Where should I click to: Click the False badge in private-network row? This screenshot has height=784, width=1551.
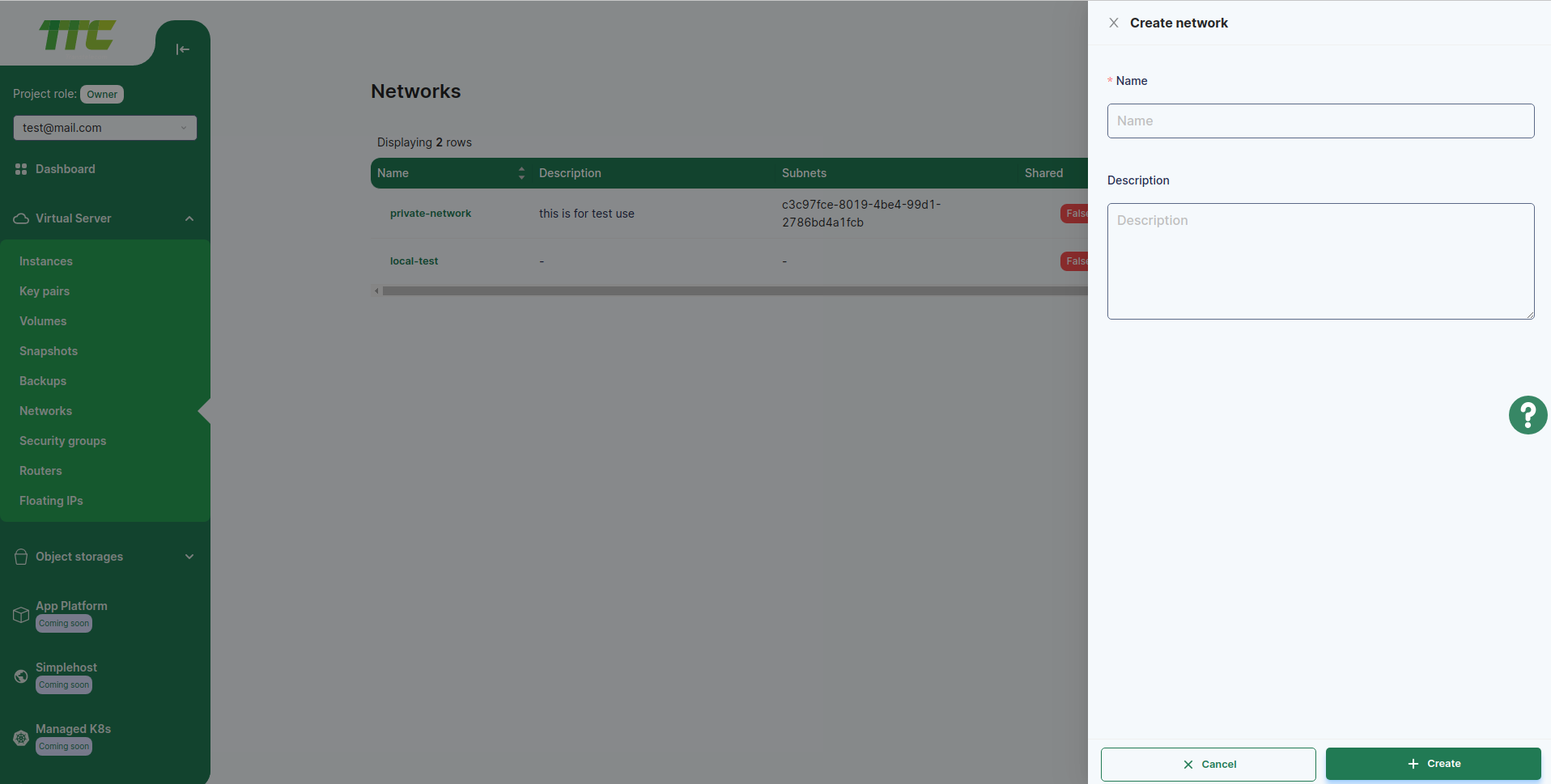[x=1075, y=214]
